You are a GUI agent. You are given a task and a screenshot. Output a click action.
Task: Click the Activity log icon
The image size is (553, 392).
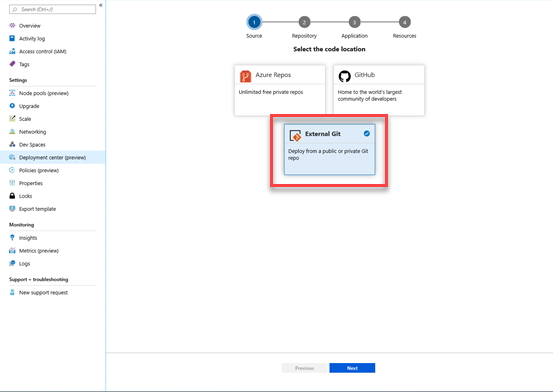[x=12, y=38]
